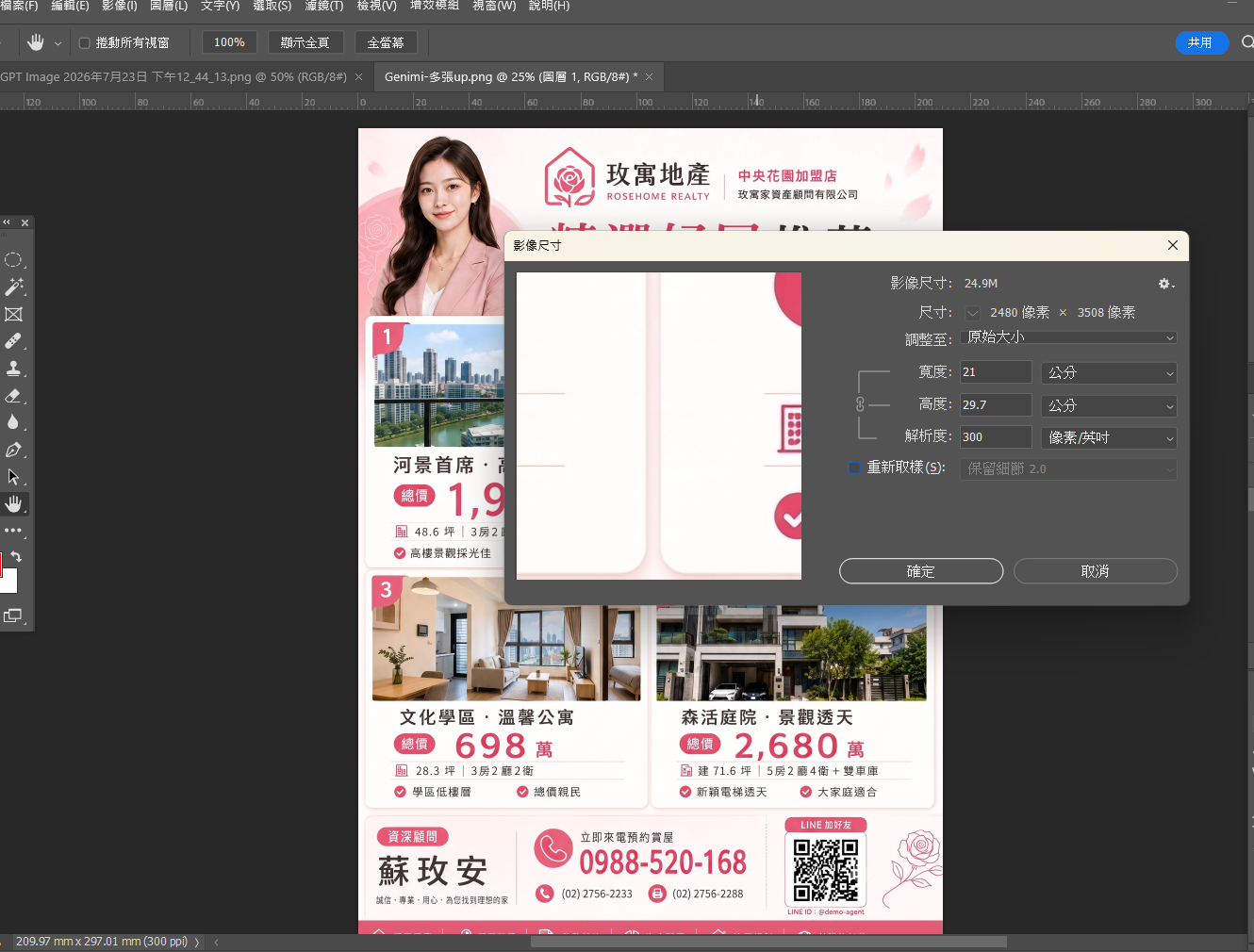
Task: Open the 說明 menu
Action: (549, 6)
